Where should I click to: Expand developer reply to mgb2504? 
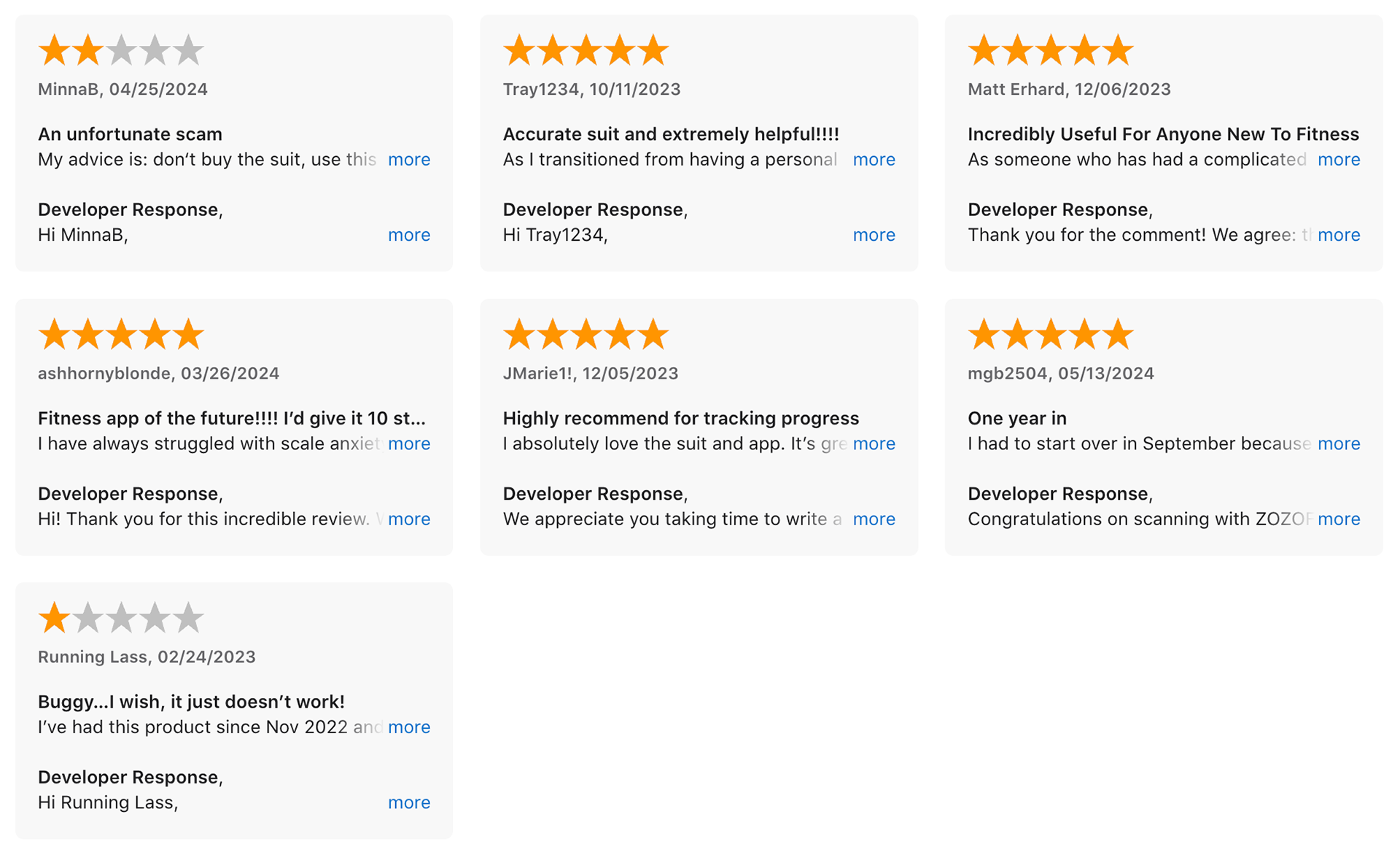point(1339,519)
